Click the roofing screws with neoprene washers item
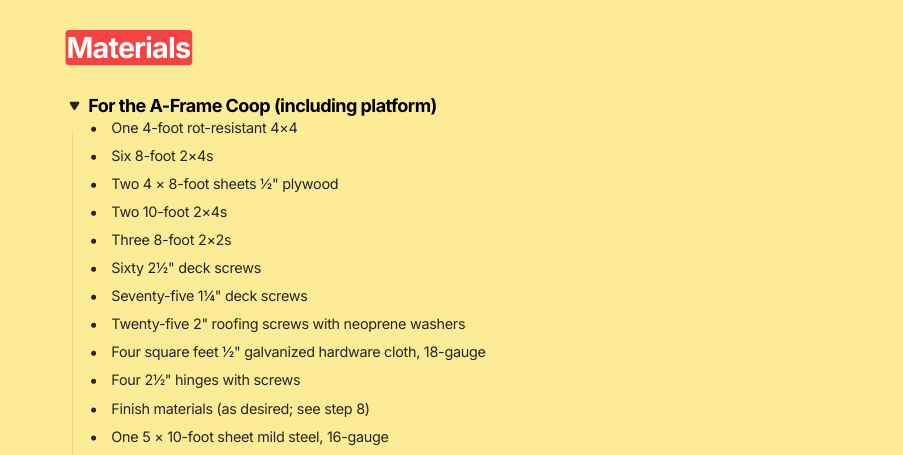Viewport: 903px width, 455px height. [x=288, y=324]
